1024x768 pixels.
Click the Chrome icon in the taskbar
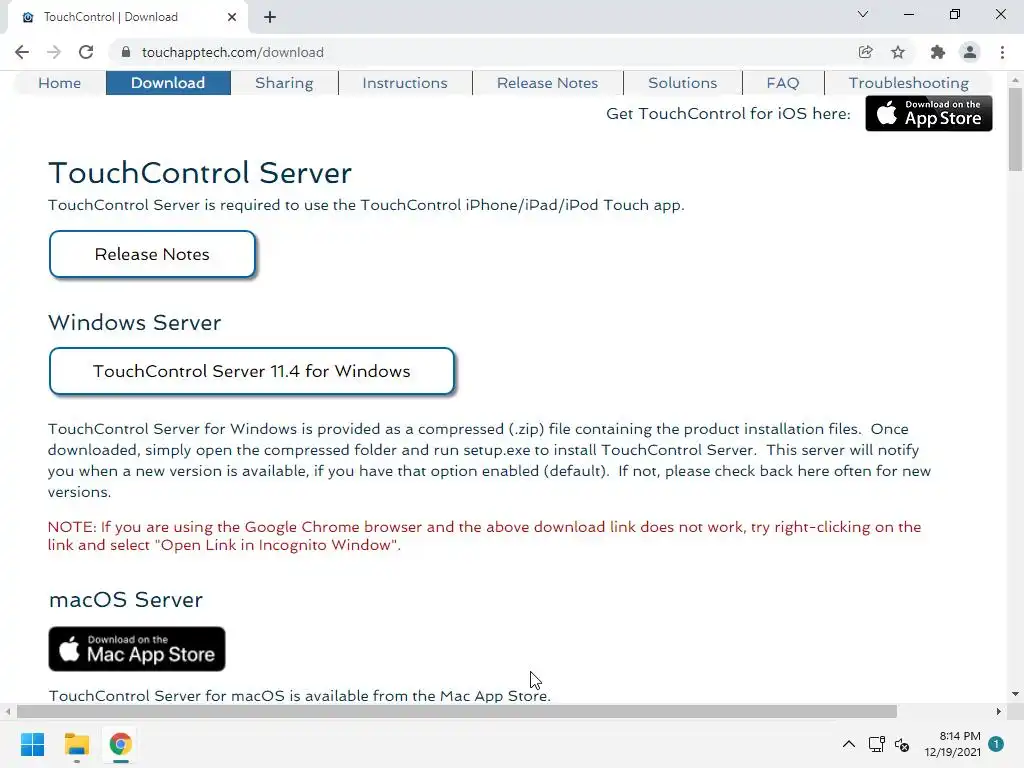click(x=120, y=744)
